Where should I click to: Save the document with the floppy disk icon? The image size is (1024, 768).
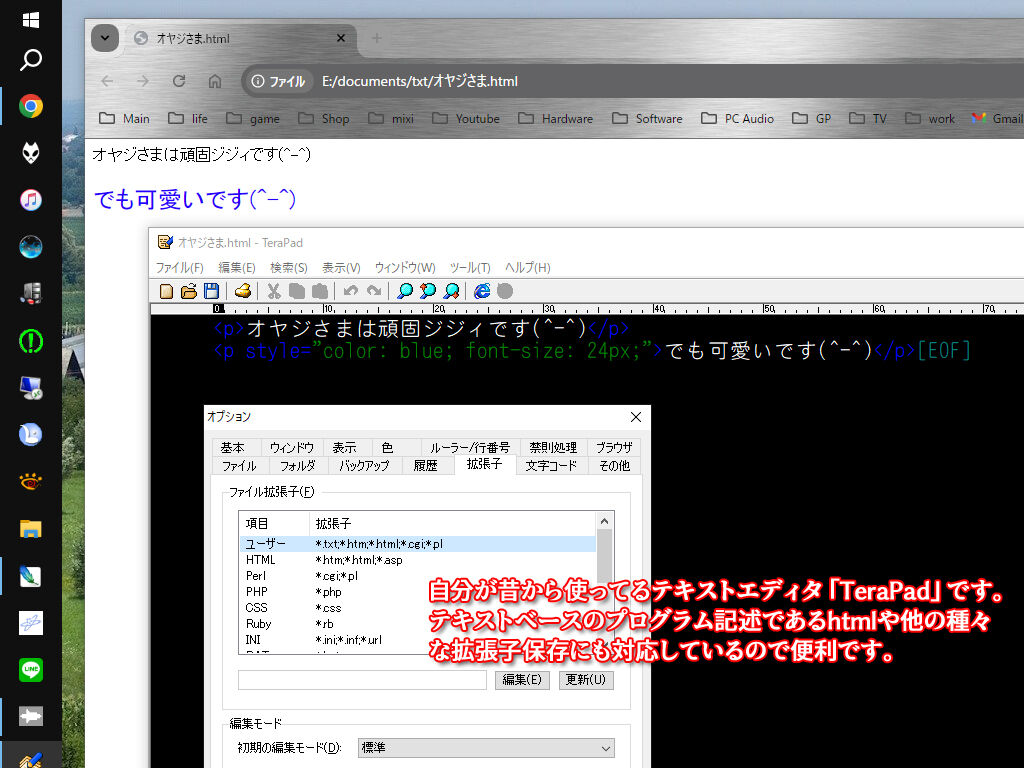click(211, 291)
